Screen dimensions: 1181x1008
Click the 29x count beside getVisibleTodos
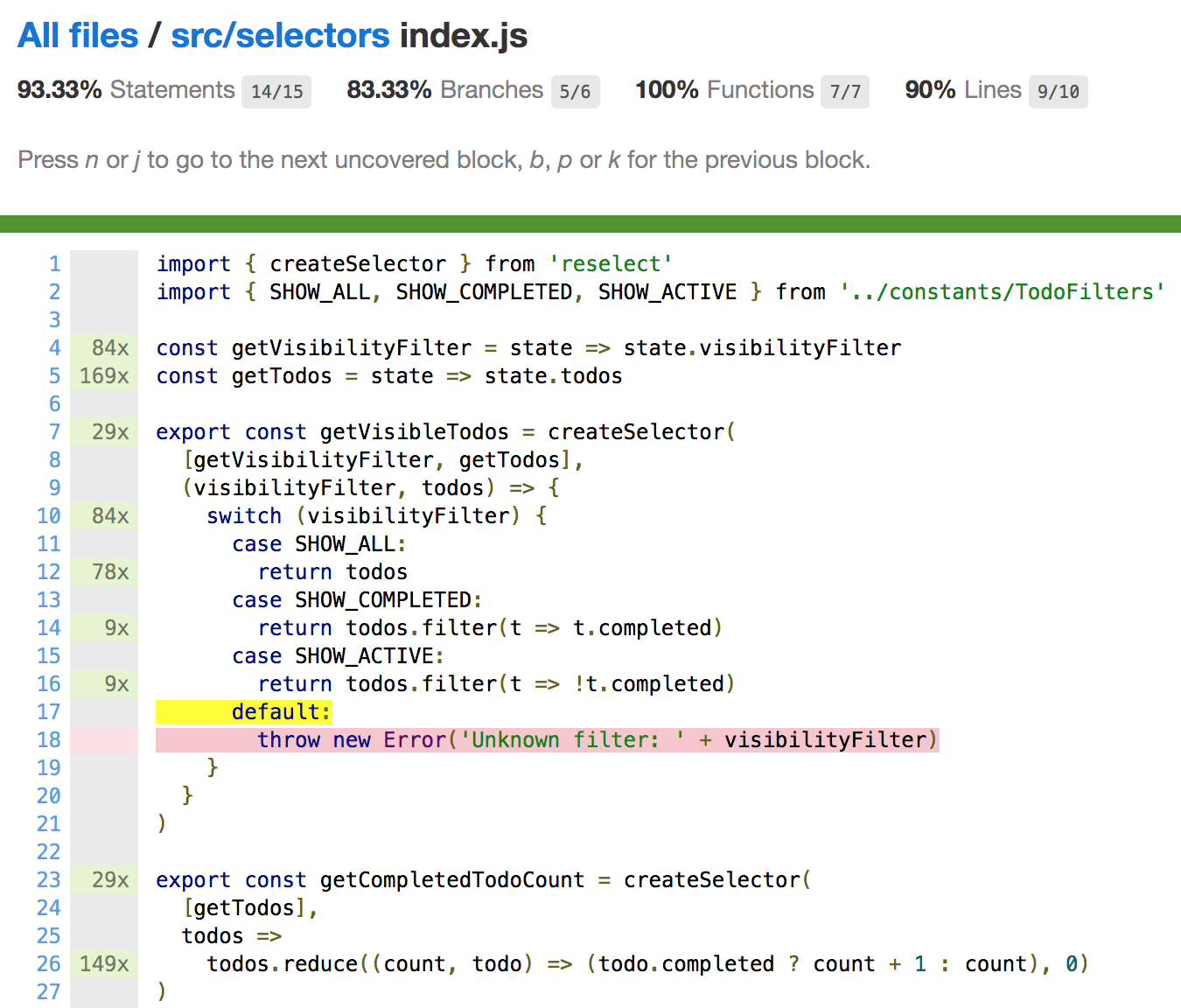point(108,431)
